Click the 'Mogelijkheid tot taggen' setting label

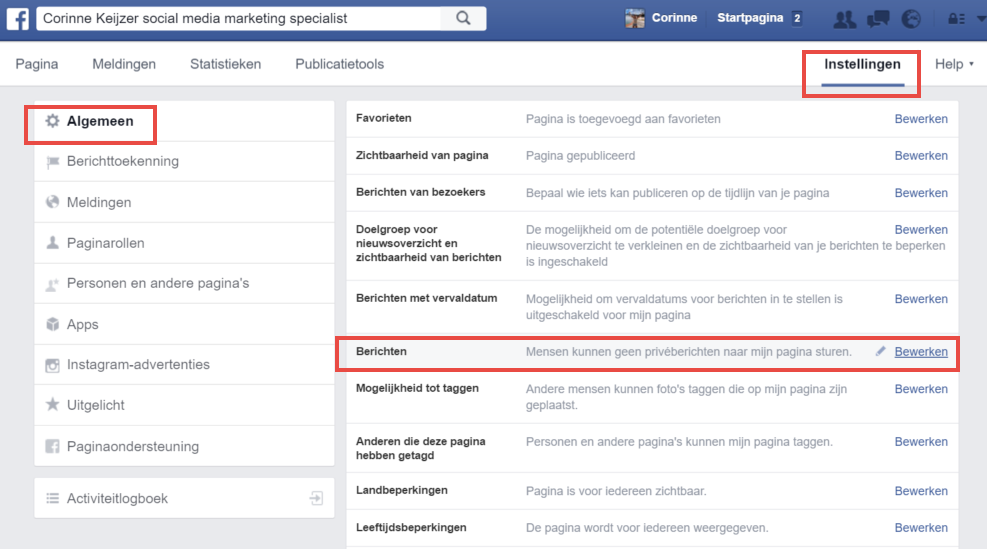417,388
